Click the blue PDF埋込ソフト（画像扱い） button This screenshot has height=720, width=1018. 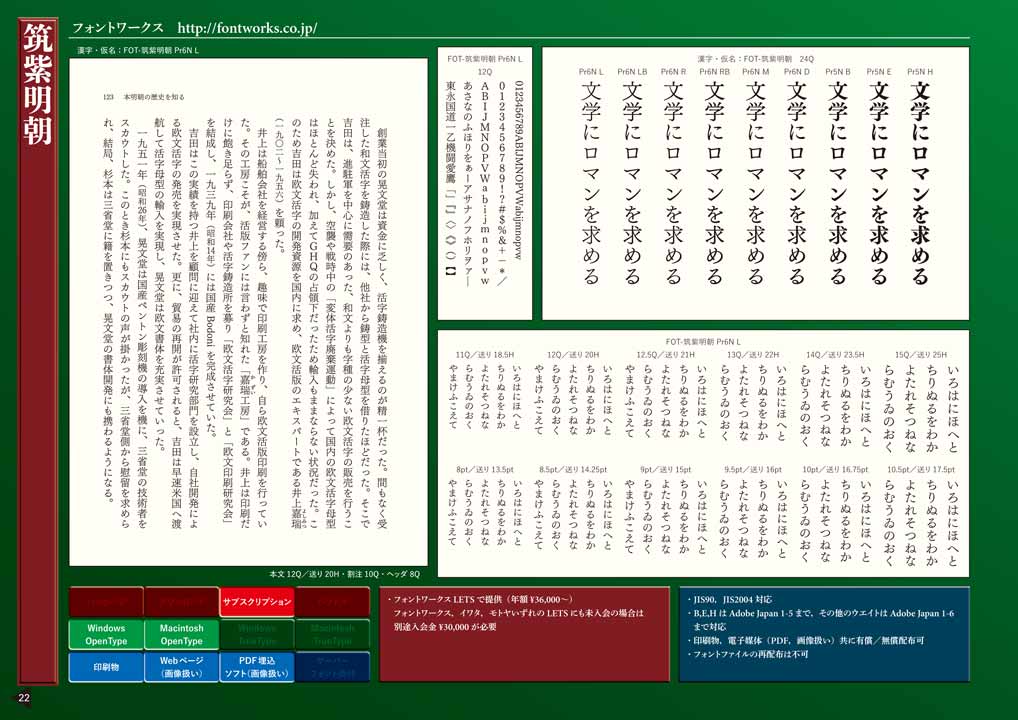(257, 667)
